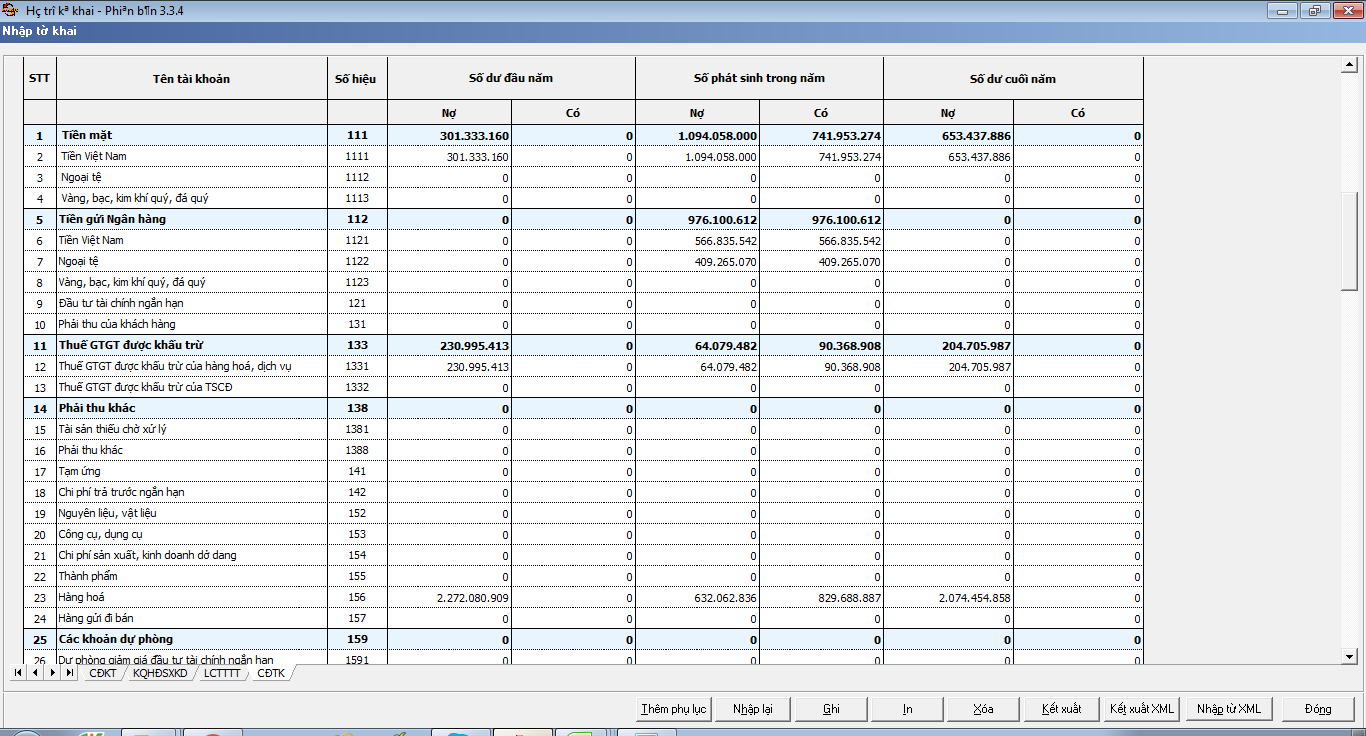Click the application icon in title bar
The height and width of the screenshot is (736, 1366).
[x=11, y=10]
